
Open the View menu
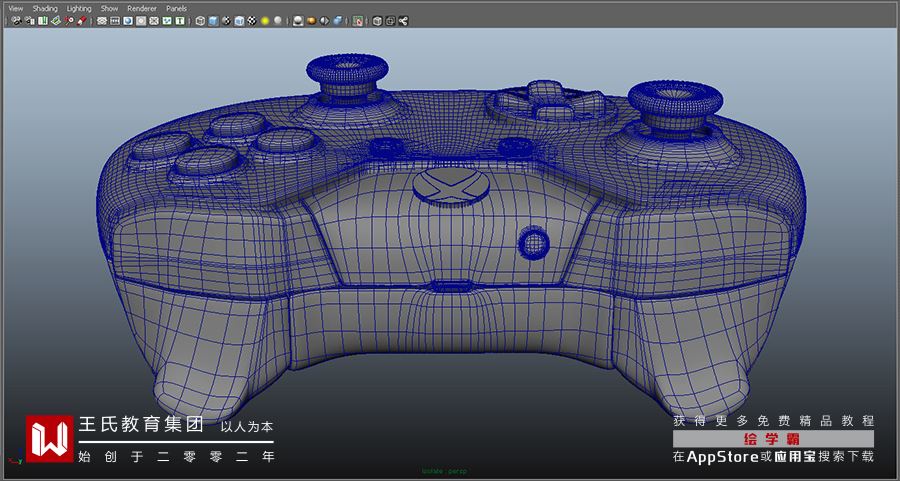15,9
